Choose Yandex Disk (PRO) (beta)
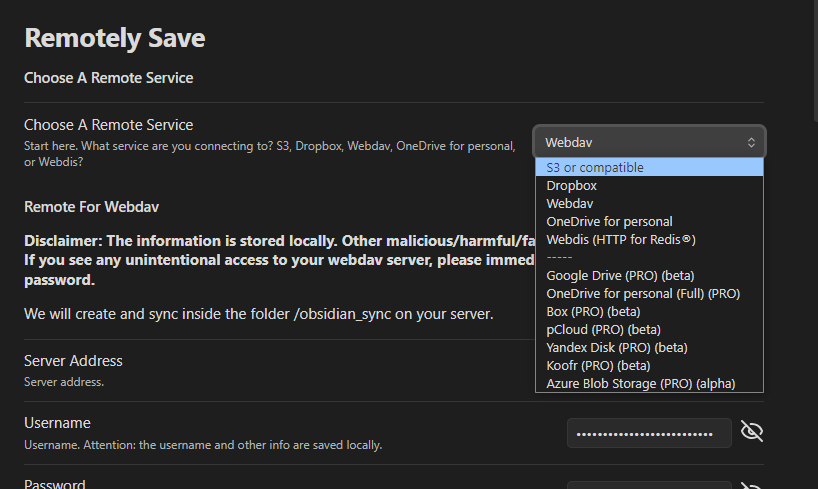This screenshot has width=818, height=489. tap(649, 348)
